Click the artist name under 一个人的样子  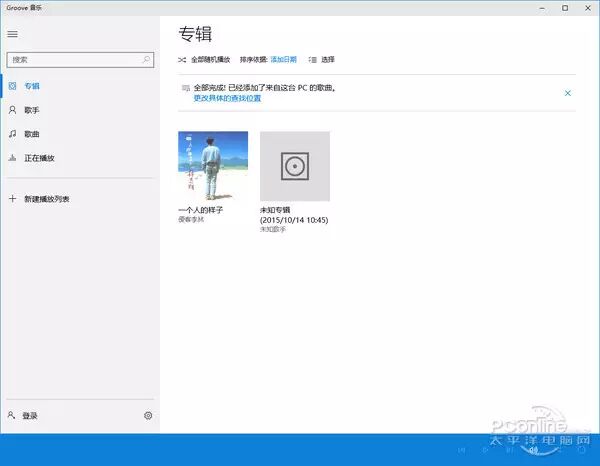(x=191, y=220)
